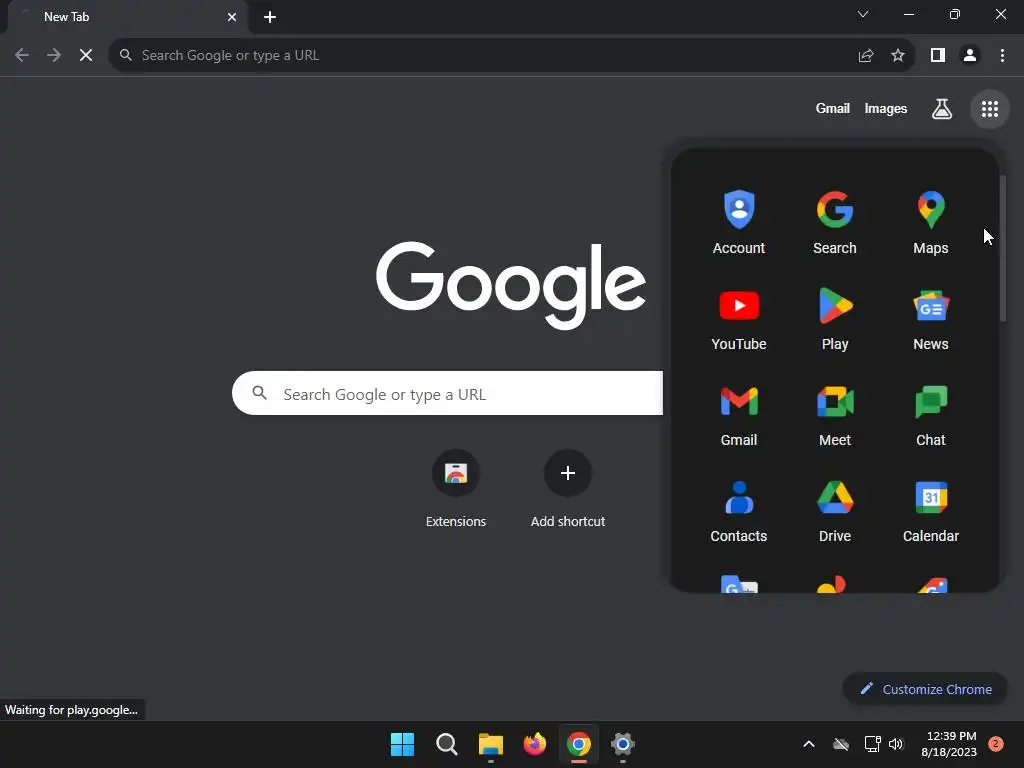1024x768 pixels.
Task: Select the New Tab tab
Action: [x=124, y=17]
